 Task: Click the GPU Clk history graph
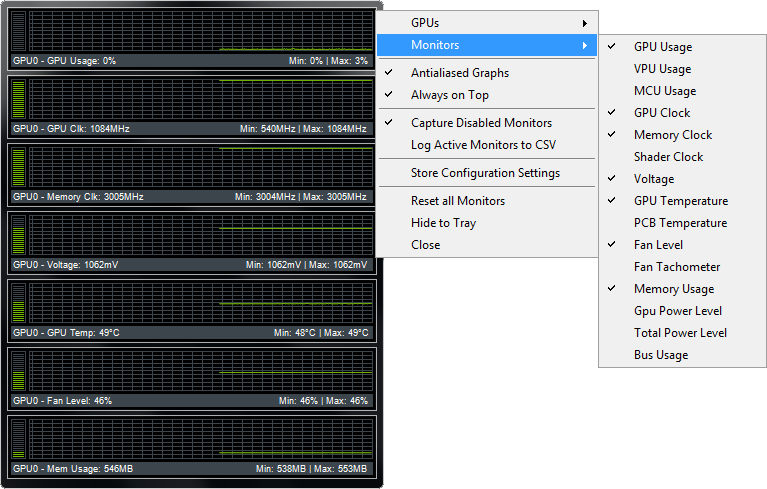(201, 99)
